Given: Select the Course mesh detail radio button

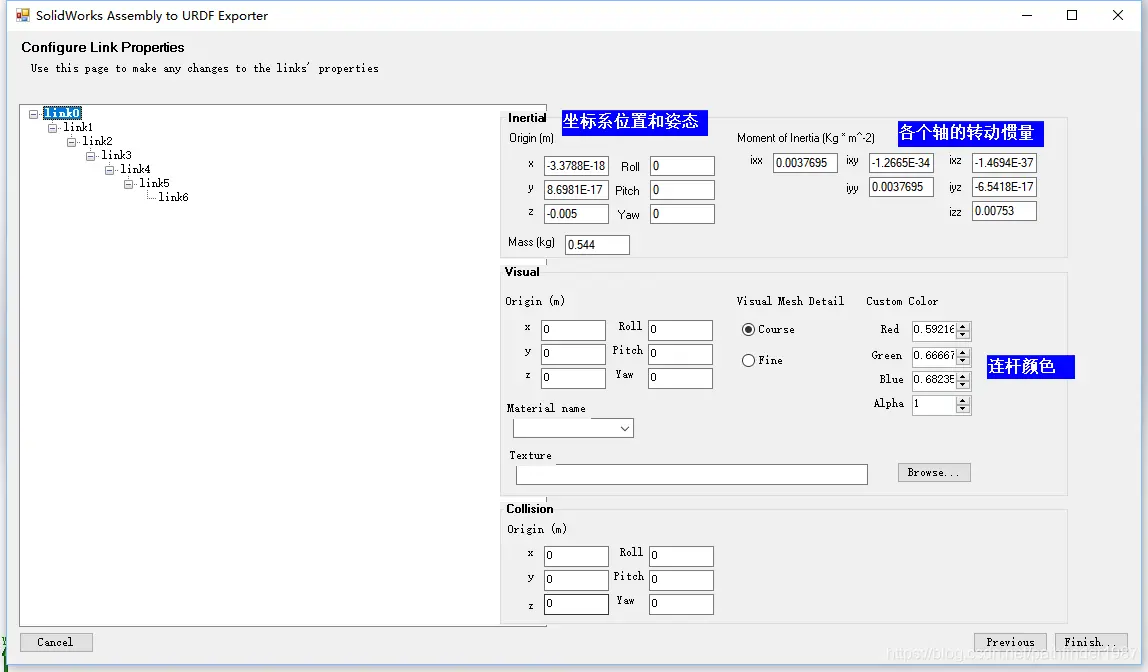Looking at the screenshot, I should [749, 330].
